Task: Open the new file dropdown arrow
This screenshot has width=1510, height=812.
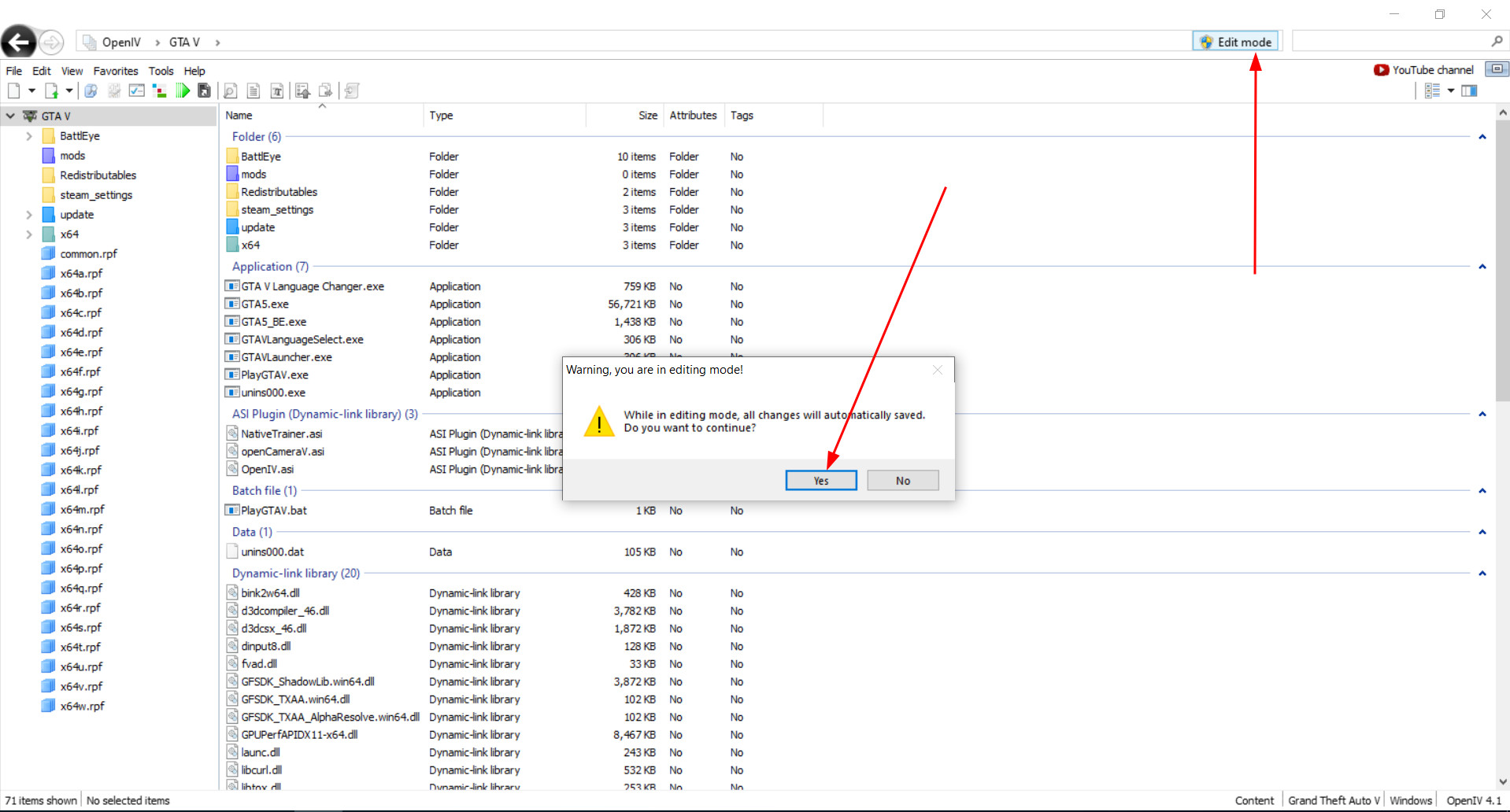Action: pos(32,91)
